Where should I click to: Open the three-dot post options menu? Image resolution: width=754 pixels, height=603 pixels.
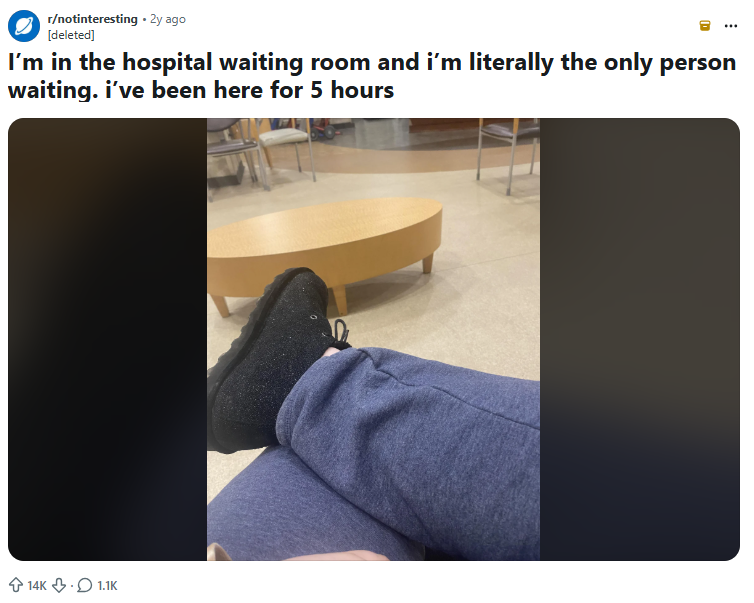tap(730, 26)
